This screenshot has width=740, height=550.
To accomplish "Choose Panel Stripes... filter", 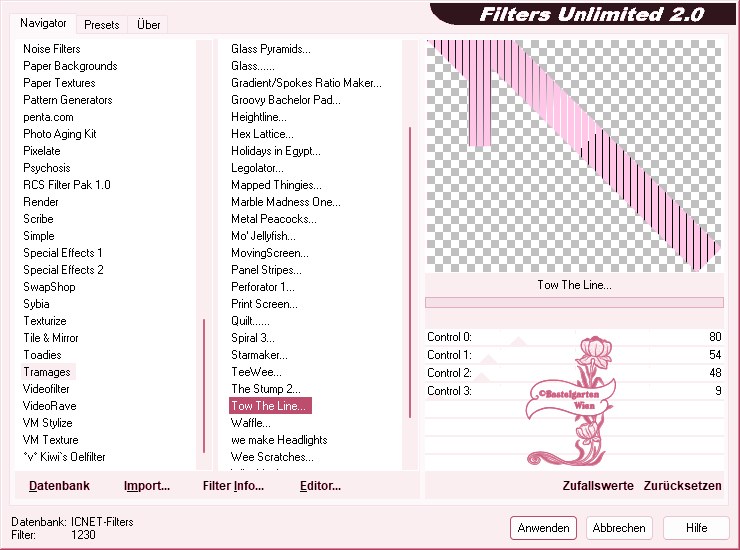I will (266, 270).
